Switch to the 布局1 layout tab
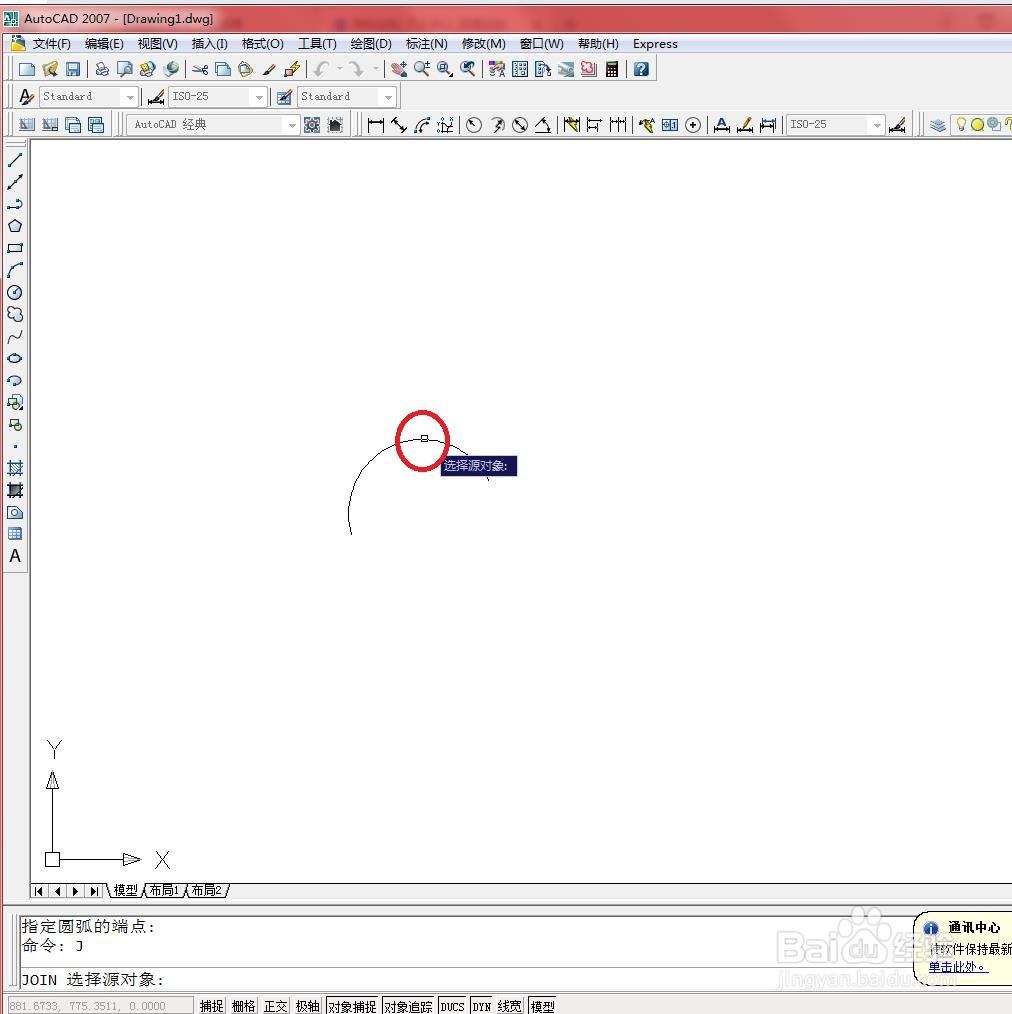This screenshot has width=1012, height=1014. point(164,890)
